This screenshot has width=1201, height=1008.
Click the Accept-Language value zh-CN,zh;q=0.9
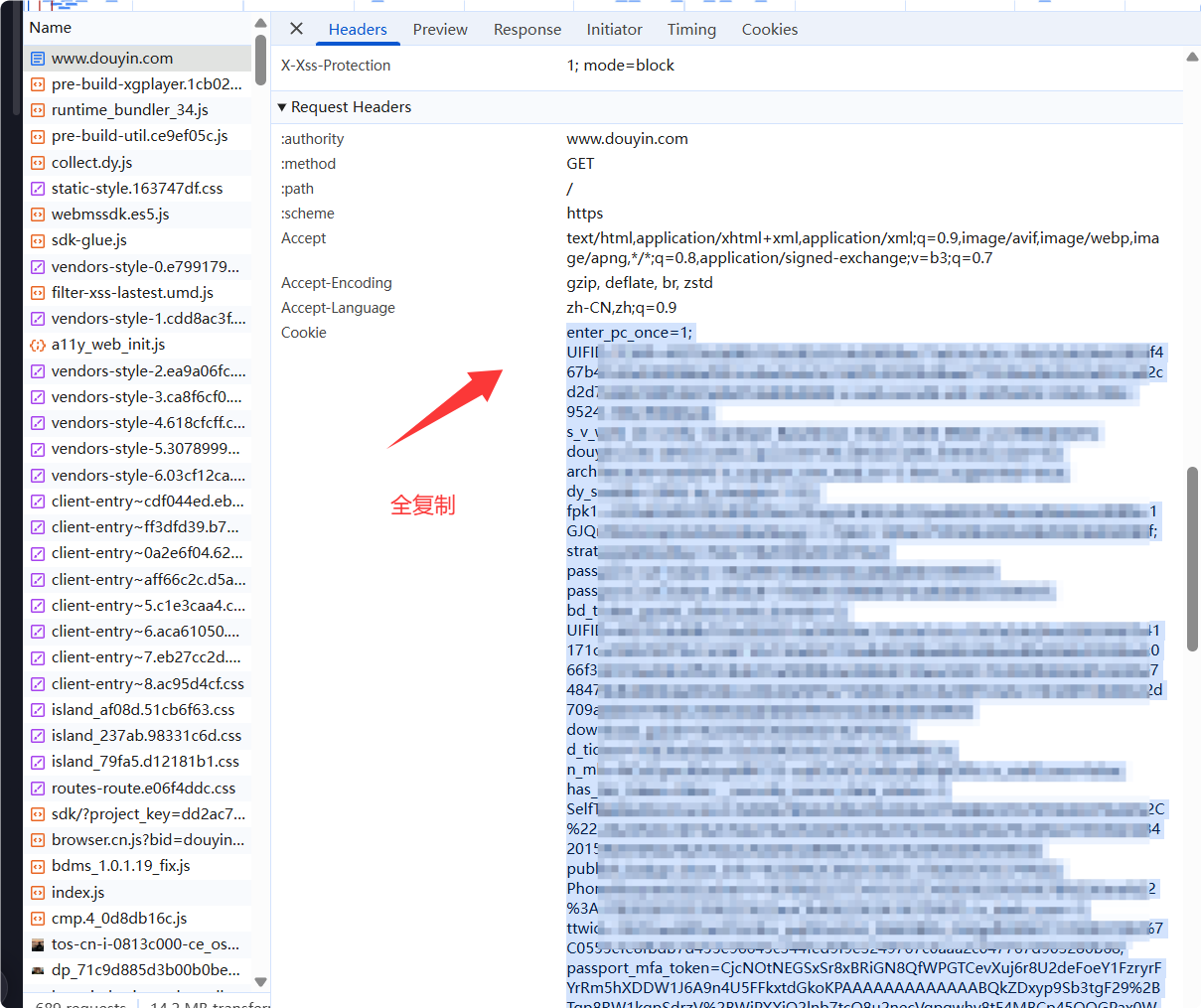(622, 308)
